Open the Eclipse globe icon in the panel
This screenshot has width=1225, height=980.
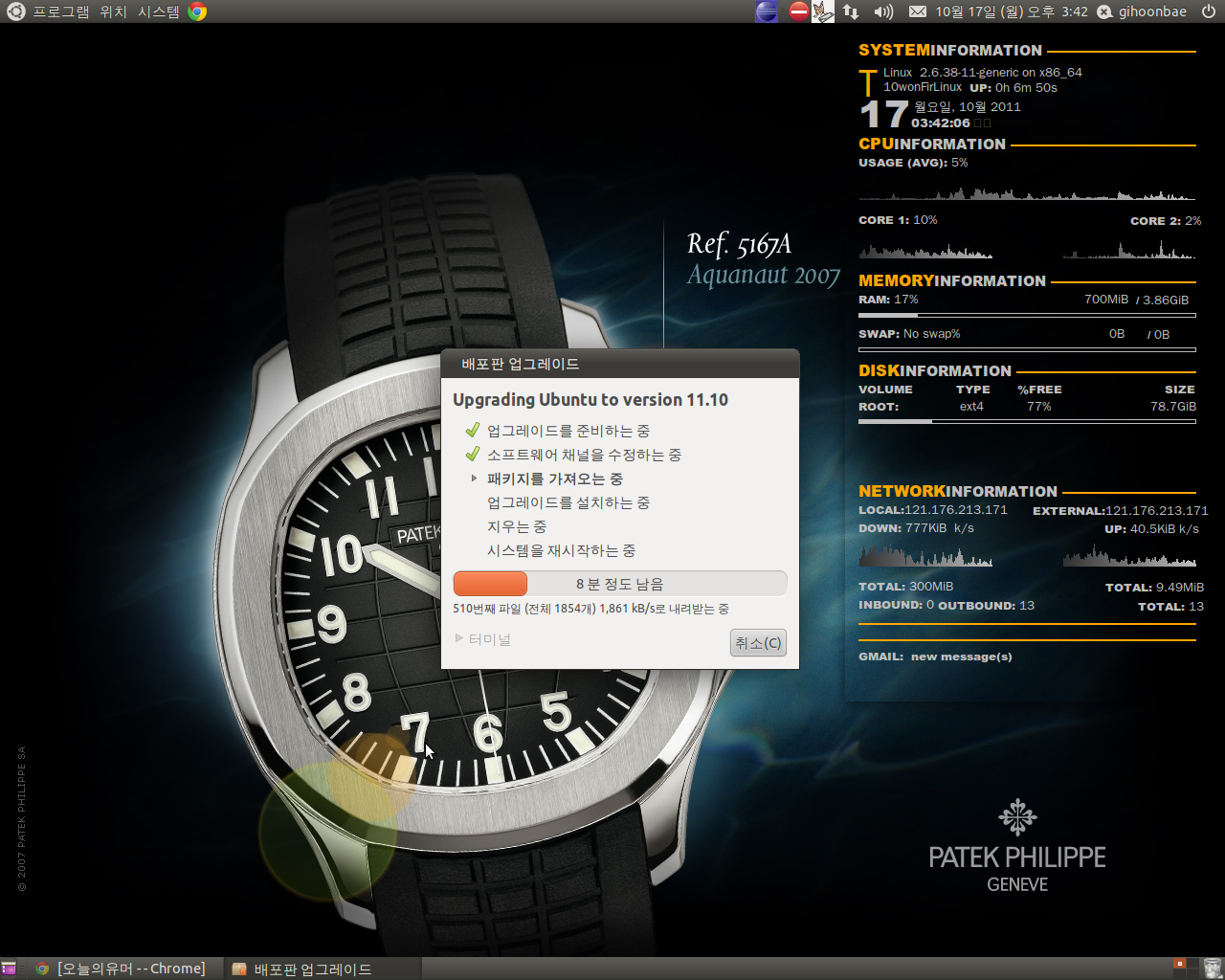(767, 11)
